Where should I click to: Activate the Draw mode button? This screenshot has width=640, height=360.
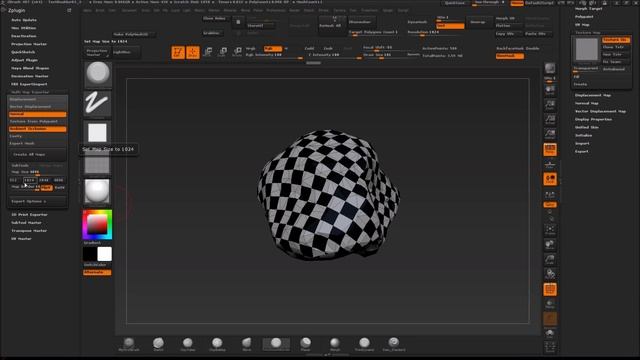point(193,52)
